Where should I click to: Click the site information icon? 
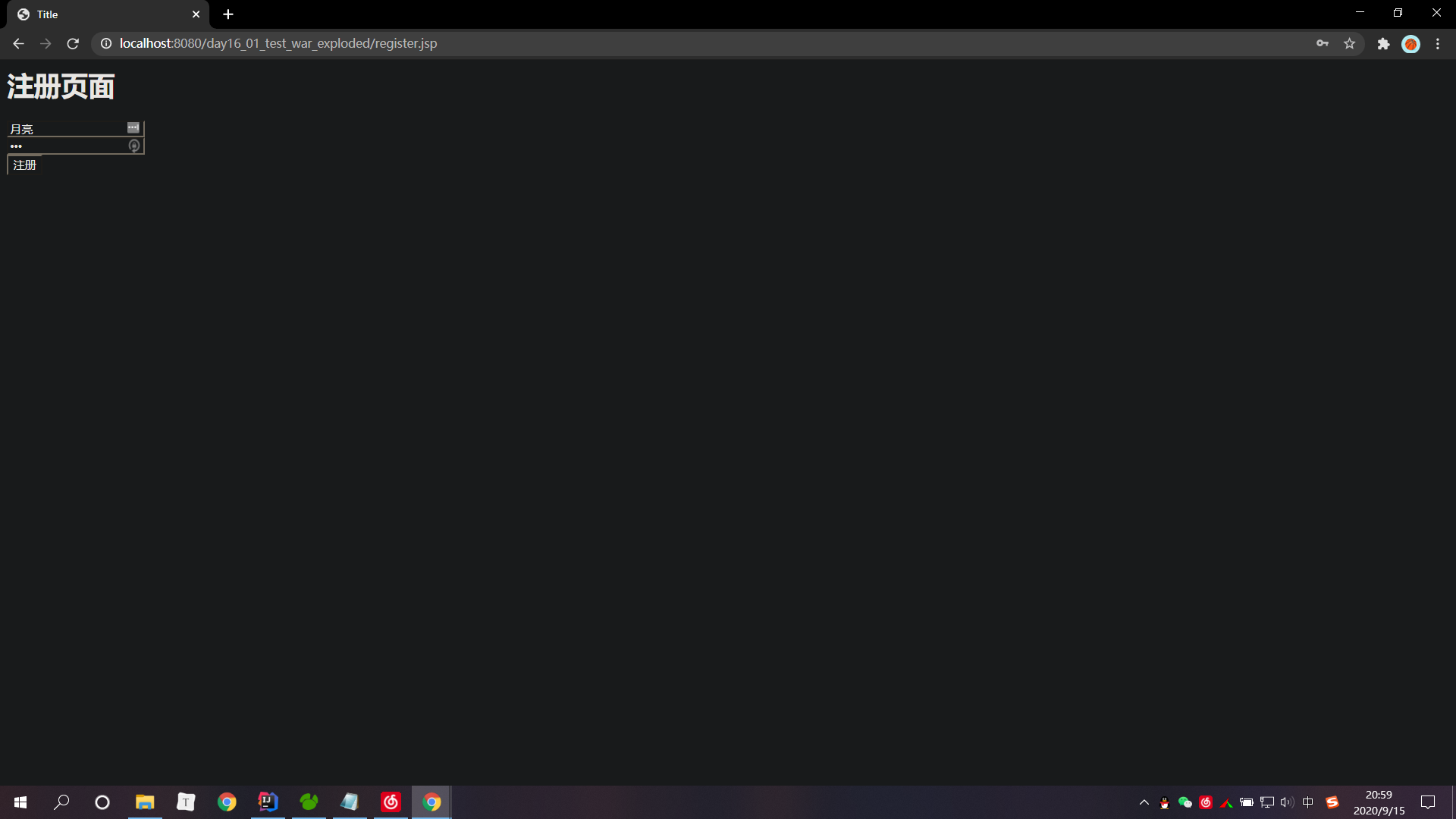pyautogui.click(x=106, y=44)
